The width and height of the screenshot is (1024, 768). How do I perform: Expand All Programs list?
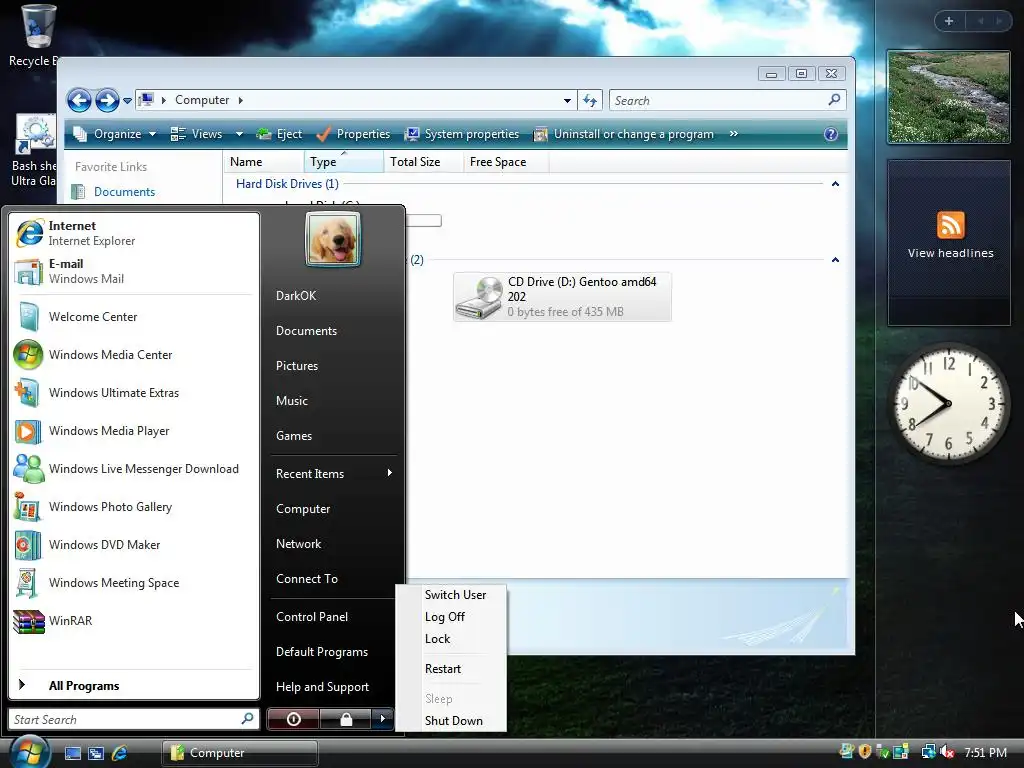coord(134,686)
